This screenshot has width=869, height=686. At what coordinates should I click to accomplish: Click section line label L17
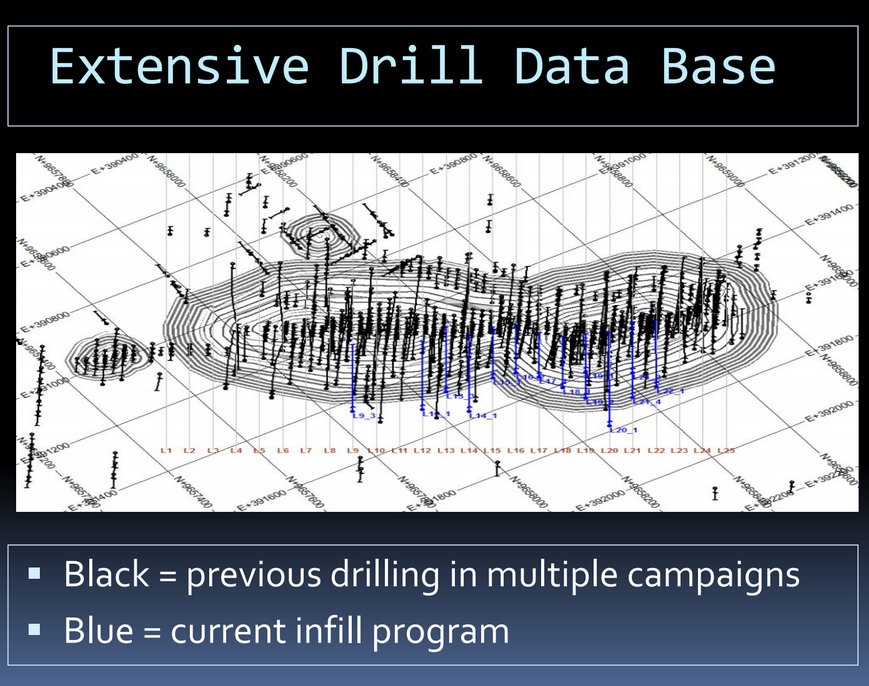[539, 450]
